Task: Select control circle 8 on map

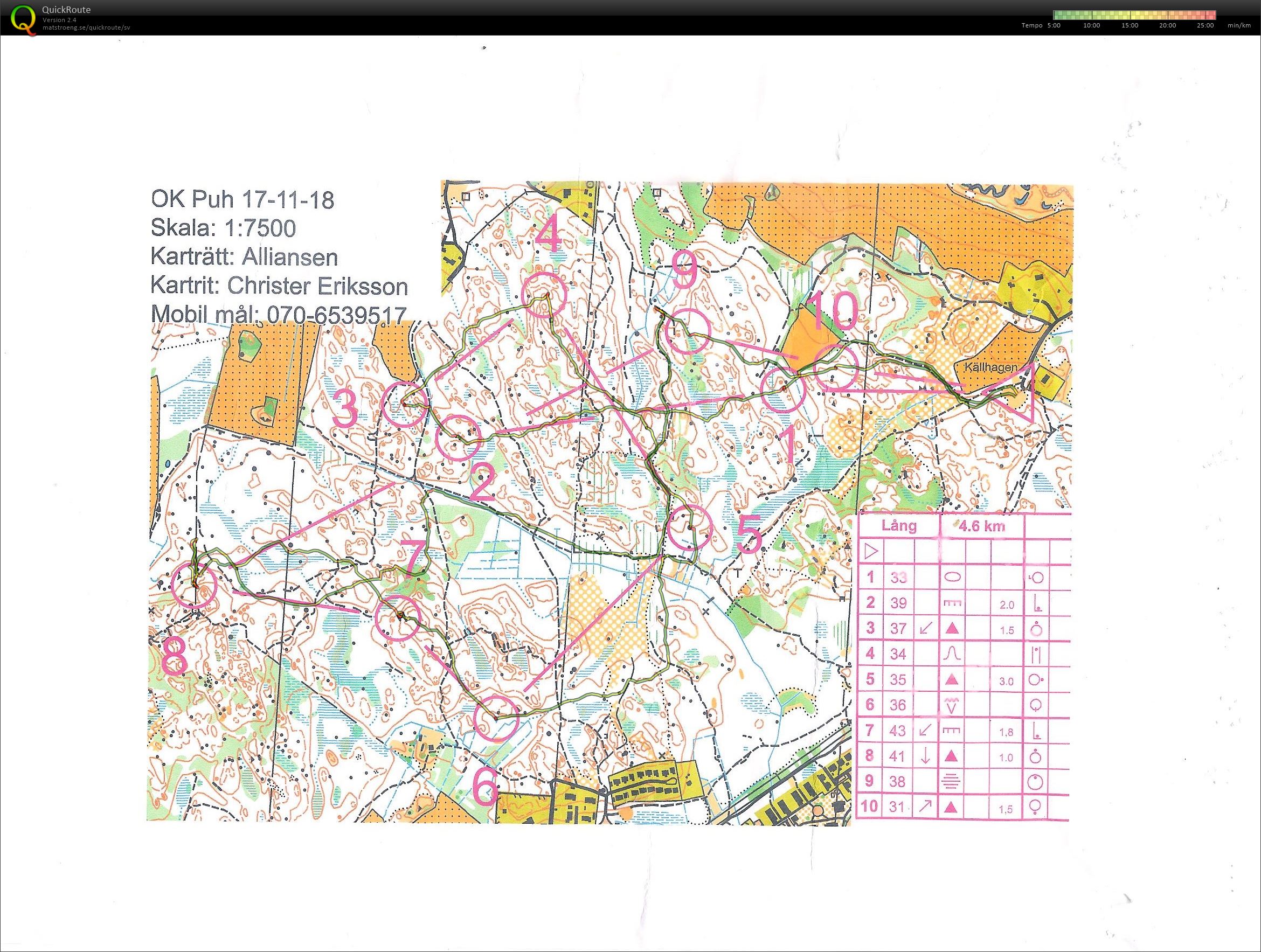Action: tap(195, 585)
